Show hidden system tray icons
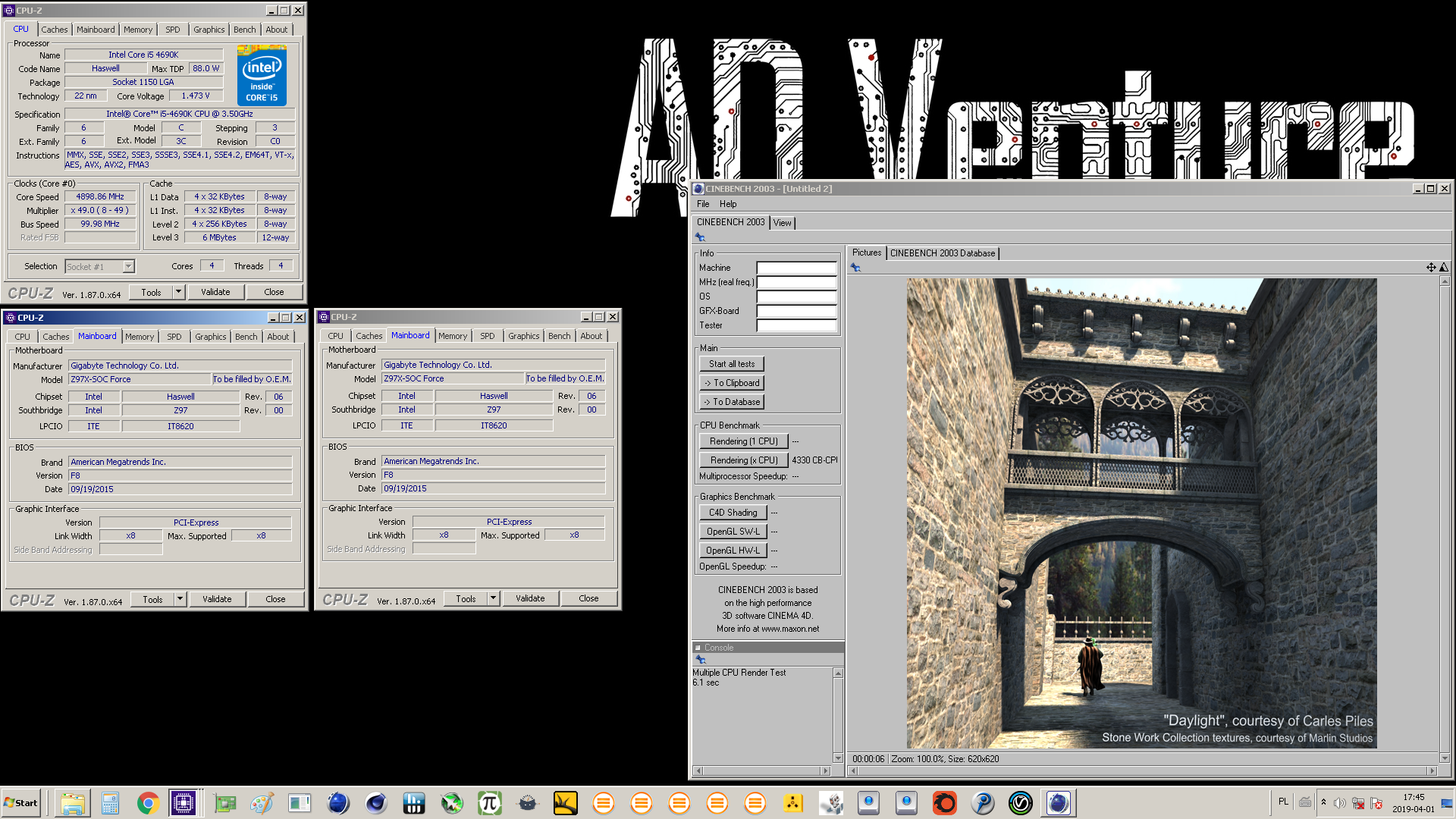The width and height of the screenshot is (1456, 819). [1323, 802]
